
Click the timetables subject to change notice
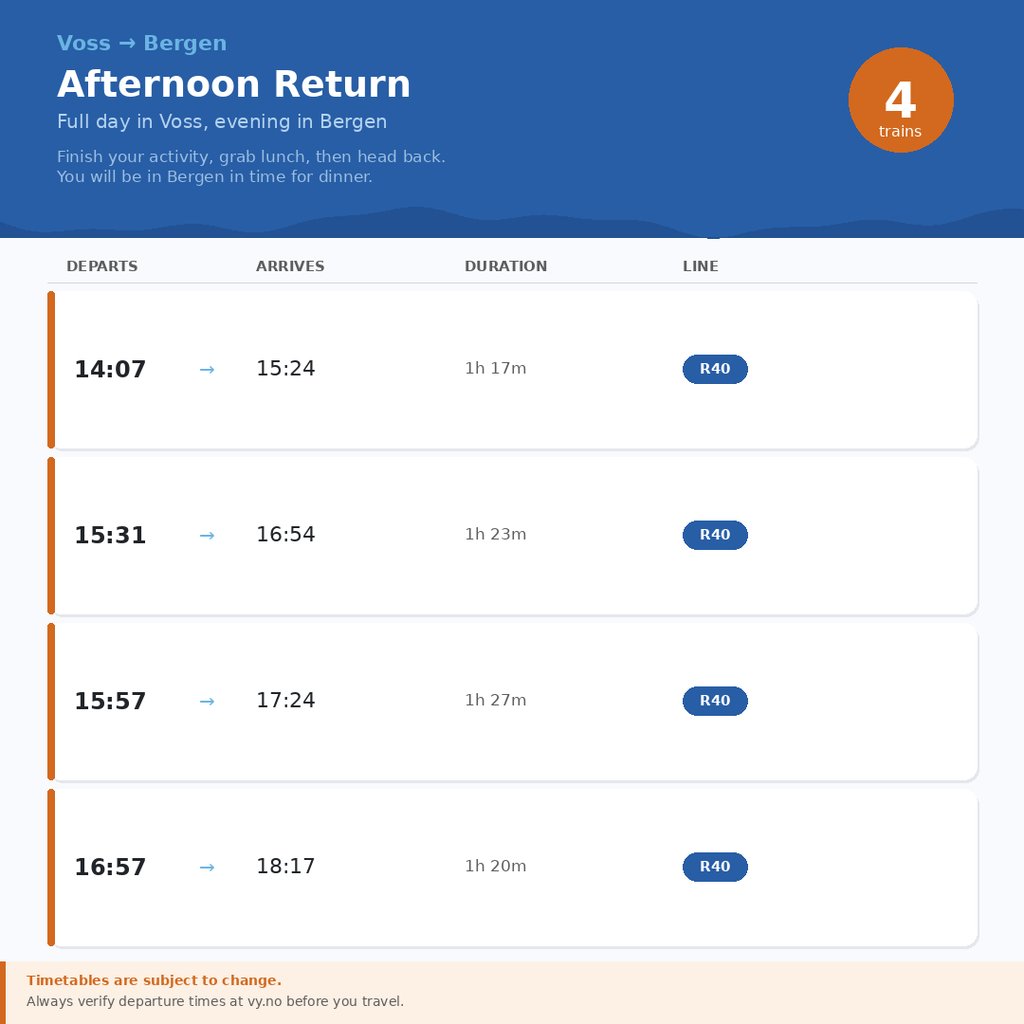coord(154,980)
